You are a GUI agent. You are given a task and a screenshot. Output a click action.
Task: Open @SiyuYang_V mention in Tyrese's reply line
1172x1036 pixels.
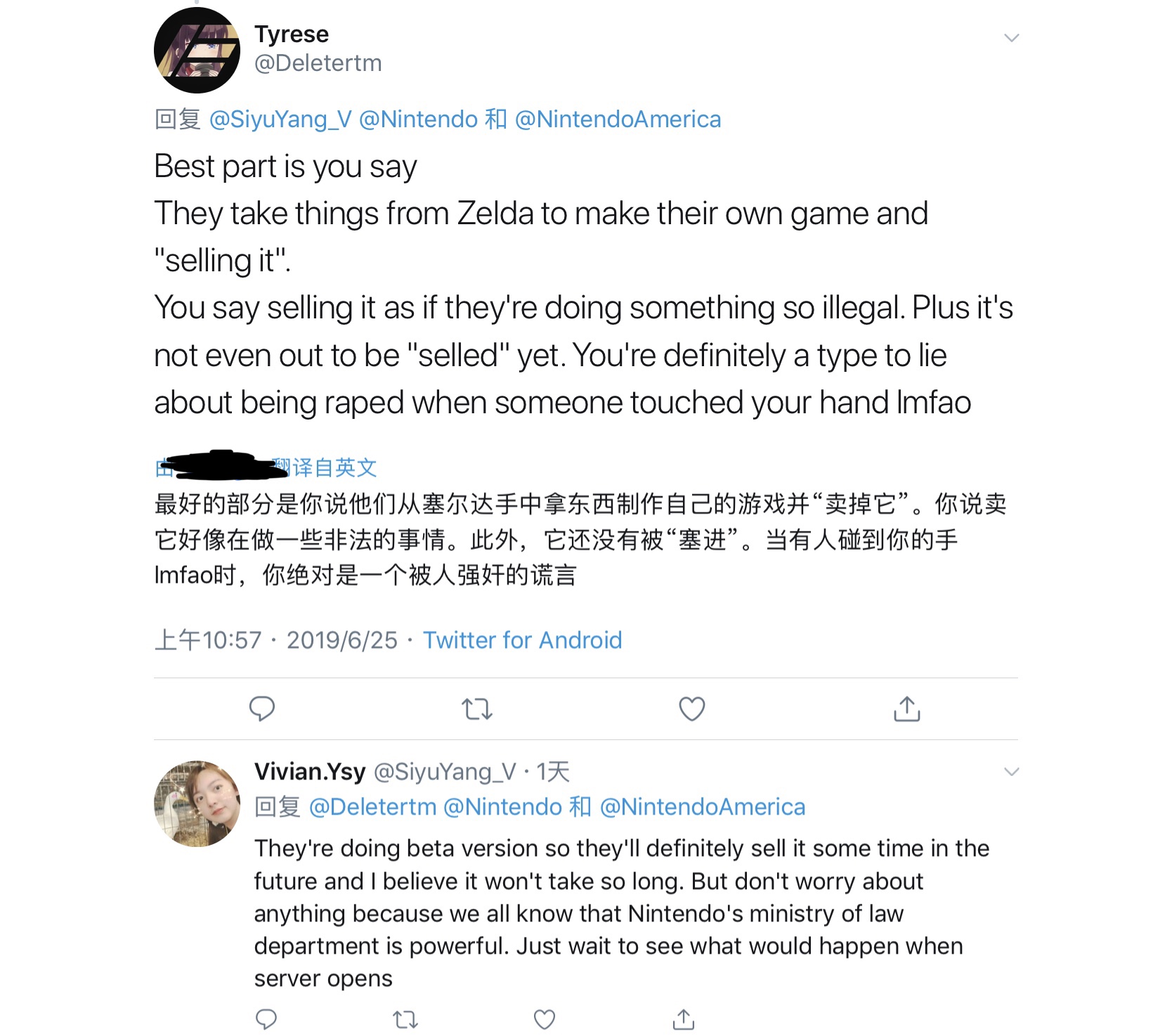280,119
